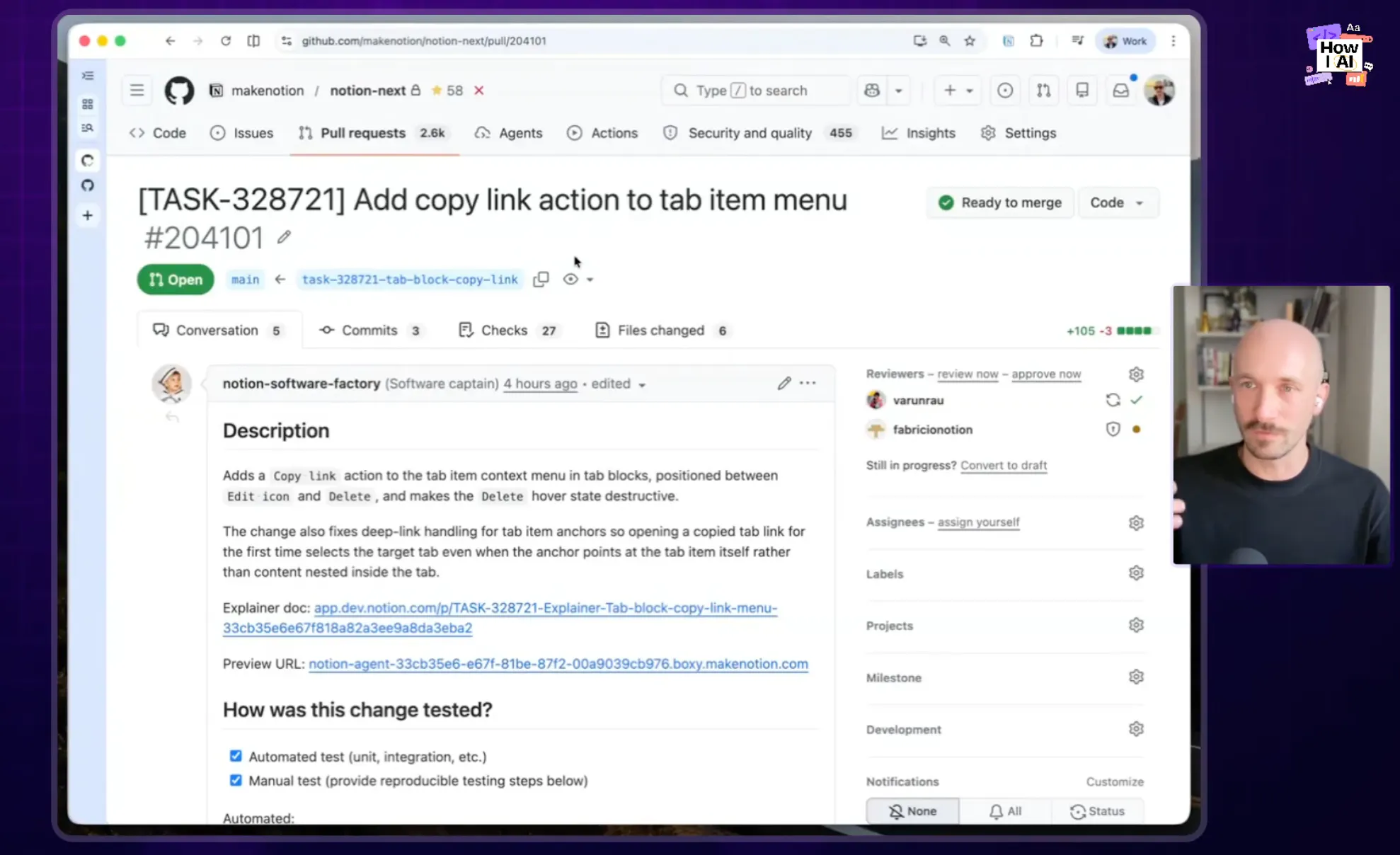This screenshot has height=855, width=1400.
Task: Open the Agents repository tab
Action: [508, 133]
